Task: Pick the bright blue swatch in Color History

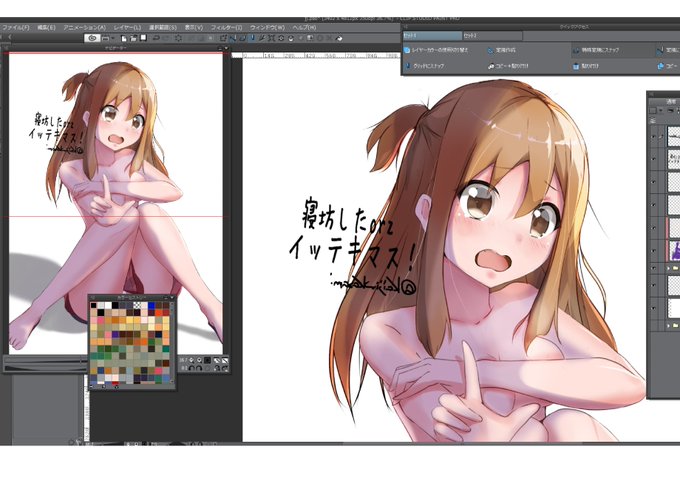Action: (x=151, y=305)
